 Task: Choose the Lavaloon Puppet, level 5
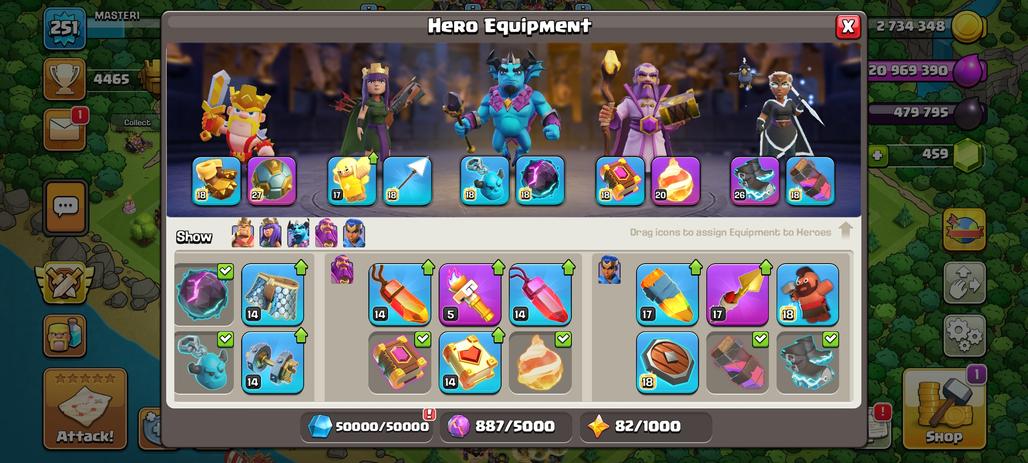click(470, 294)
